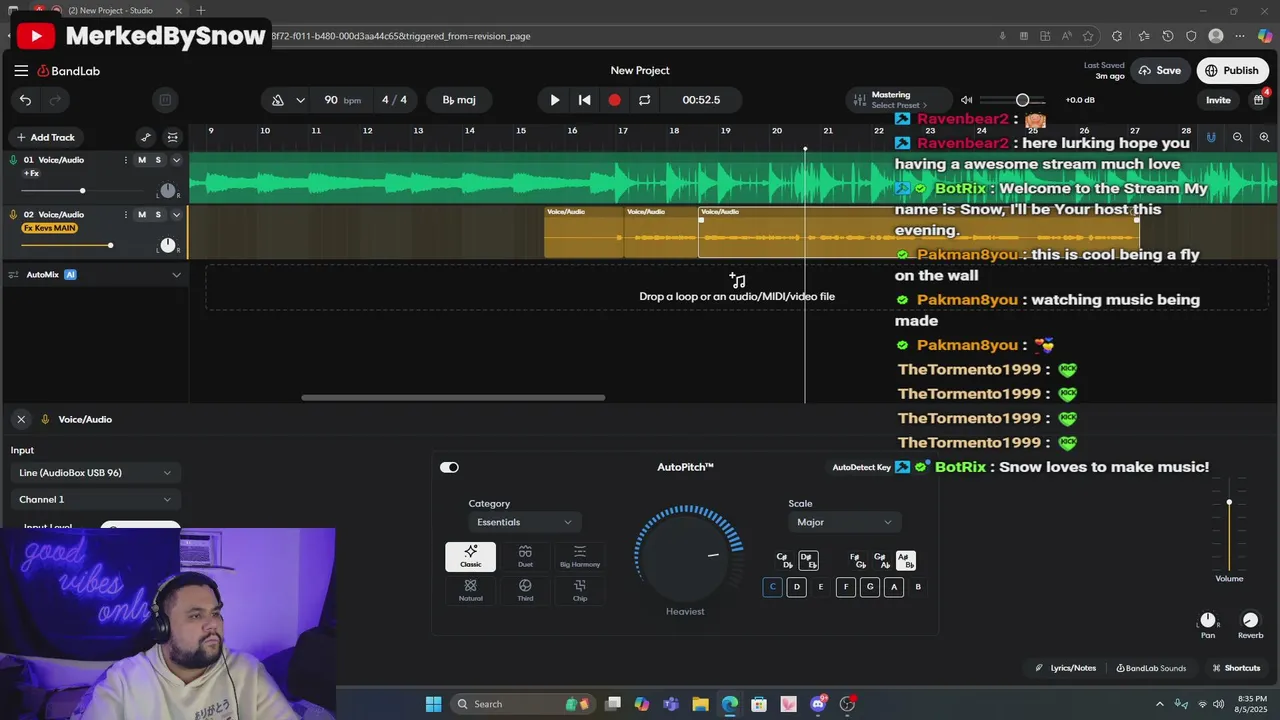
Task: Solo track 02 Voice/Audio
Action: point(158,215)
